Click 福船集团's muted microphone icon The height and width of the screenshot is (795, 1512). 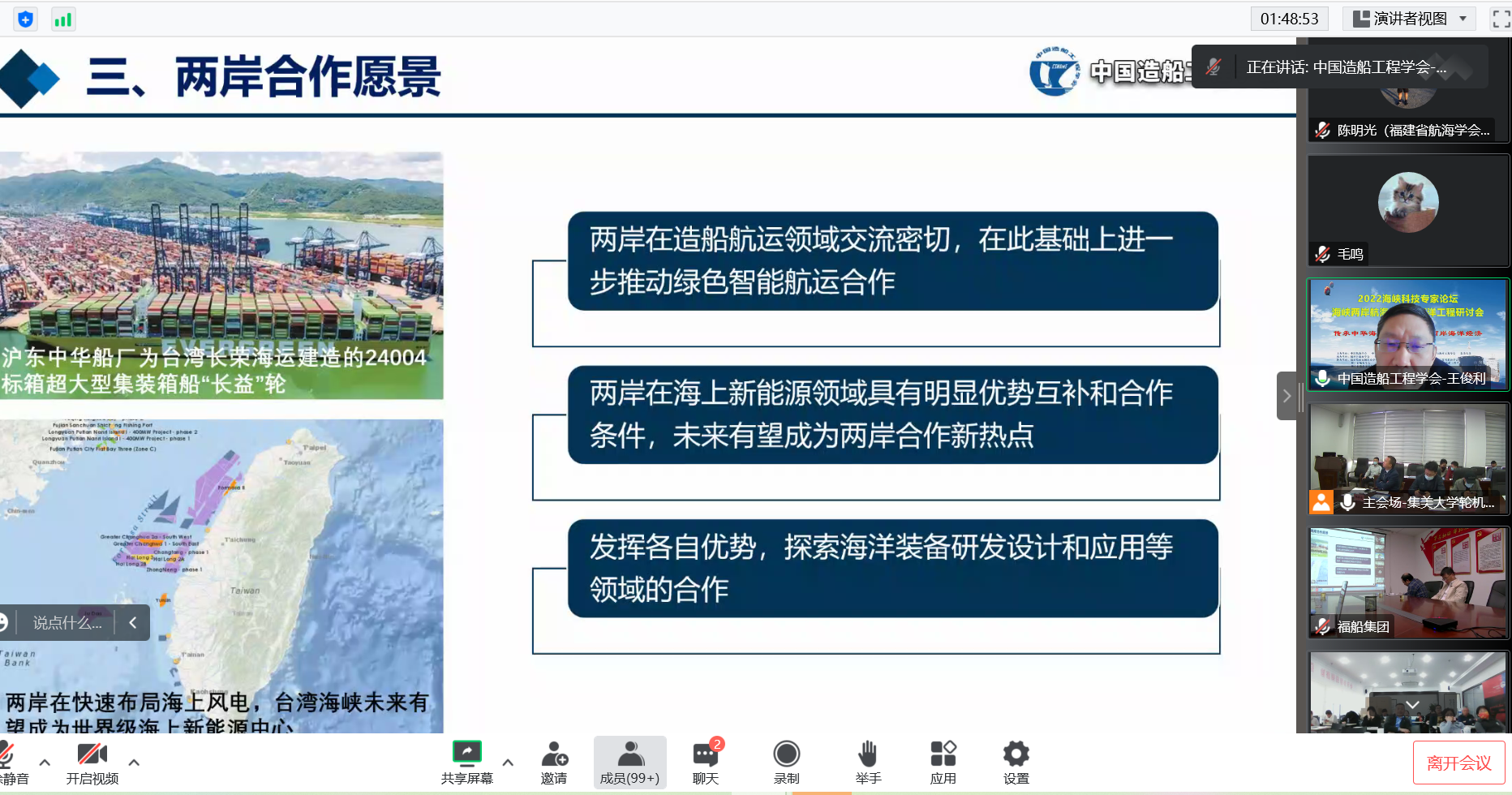tap(1323, 626)
